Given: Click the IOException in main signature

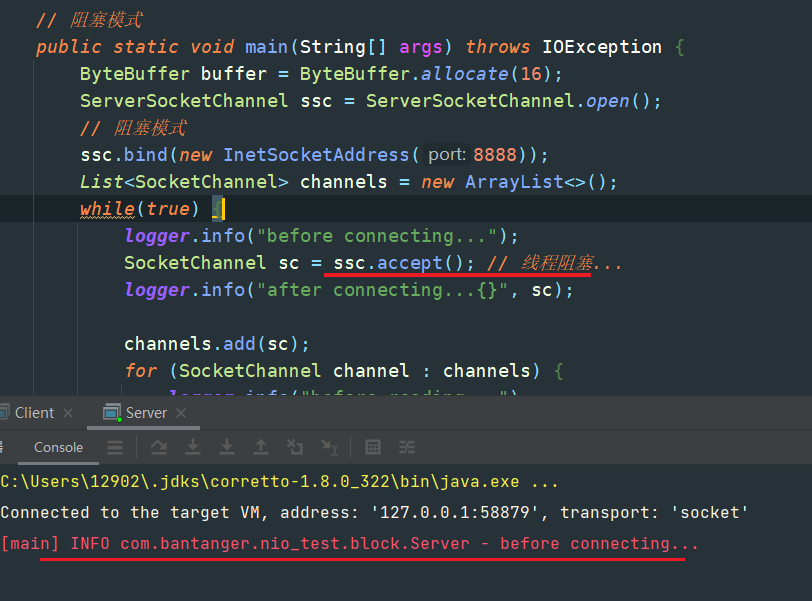Looking at the screenshot, I should point(602,47).
